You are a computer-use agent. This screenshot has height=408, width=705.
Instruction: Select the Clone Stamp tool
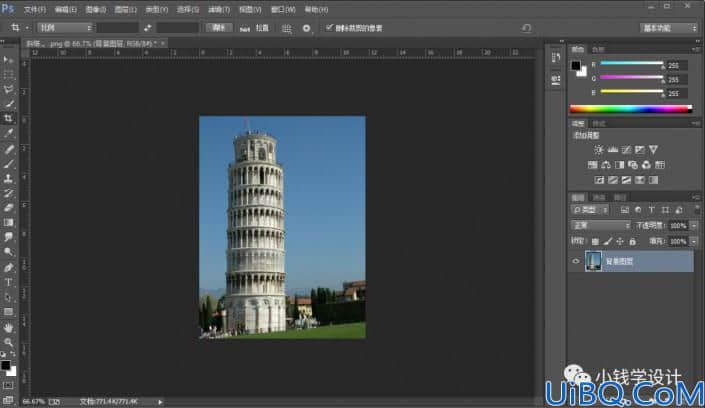tap(8, 179)
